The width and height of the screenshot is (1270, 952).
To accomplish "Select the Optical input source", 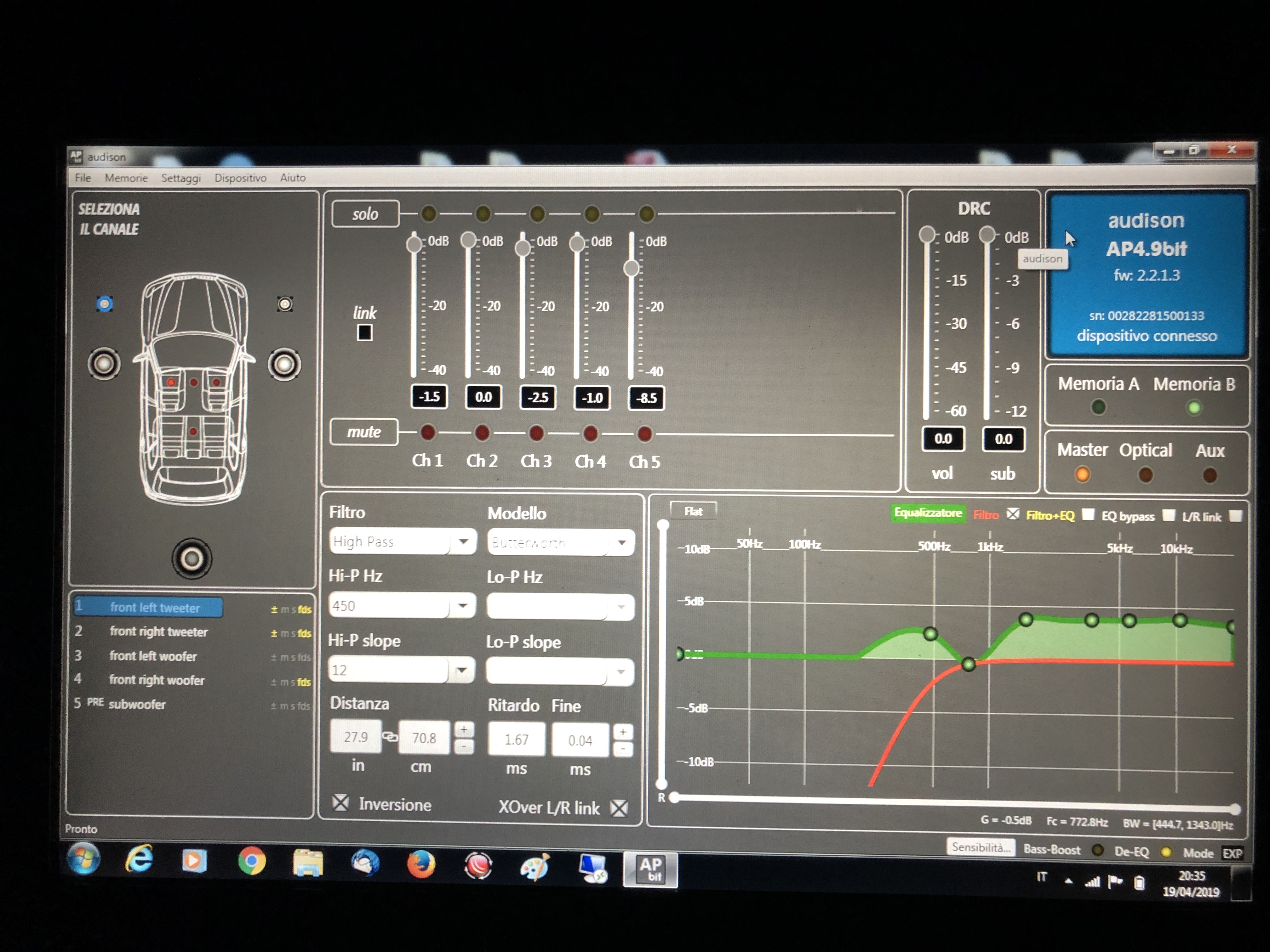I will pos(1145,475).
